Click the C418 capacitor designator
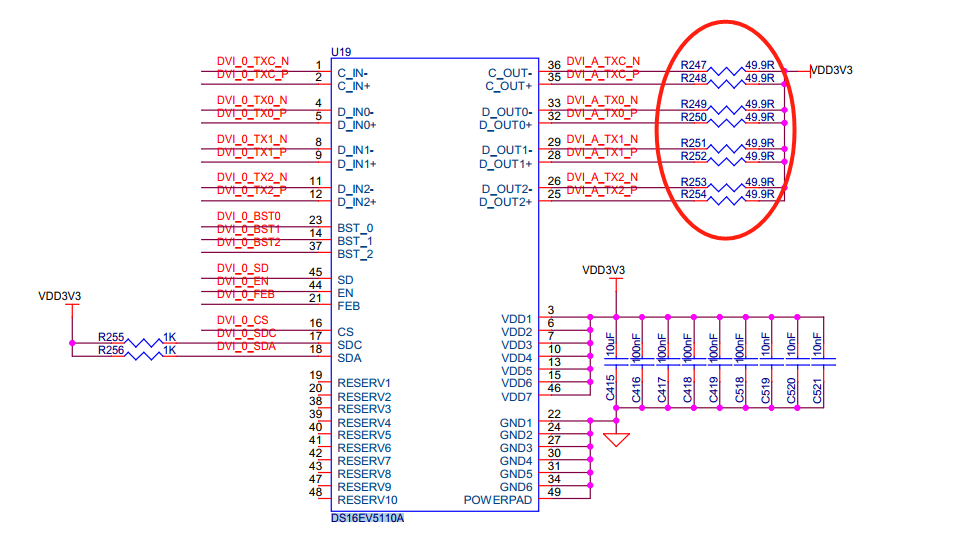961x546 pixels. pyautogui.click(x=688, y=389)
